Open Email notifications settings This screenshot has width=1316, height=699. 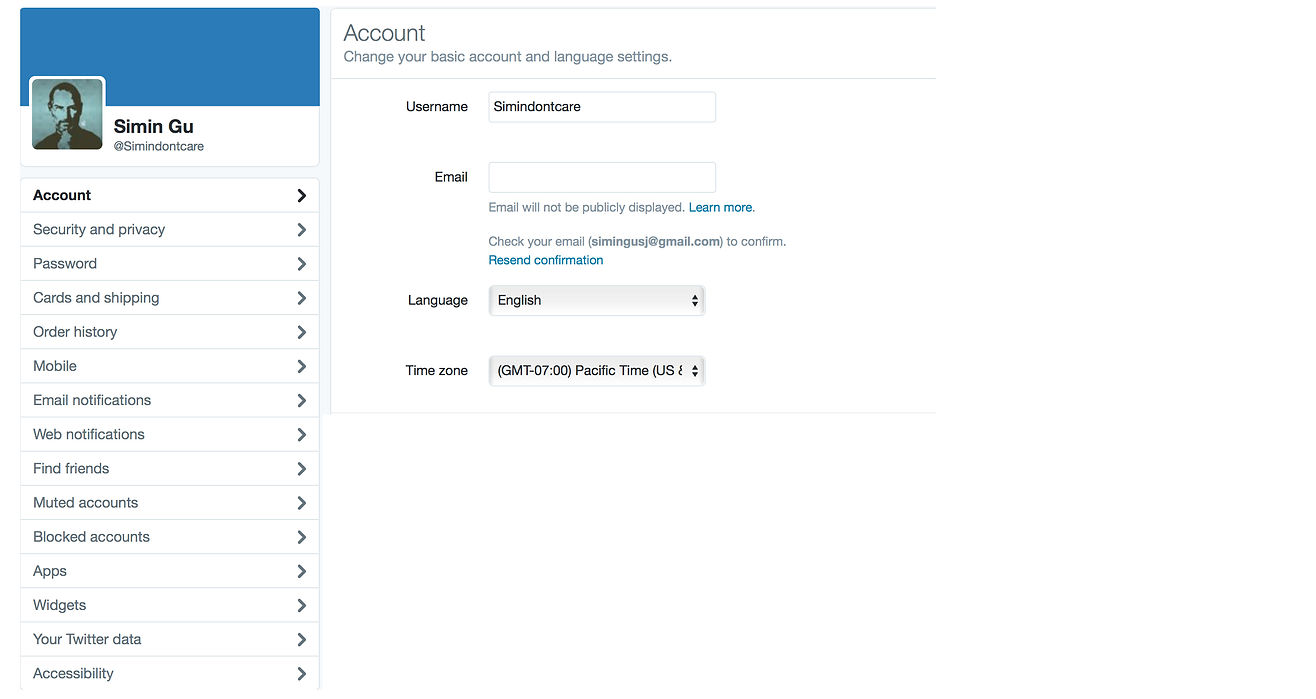click(170, 400)
